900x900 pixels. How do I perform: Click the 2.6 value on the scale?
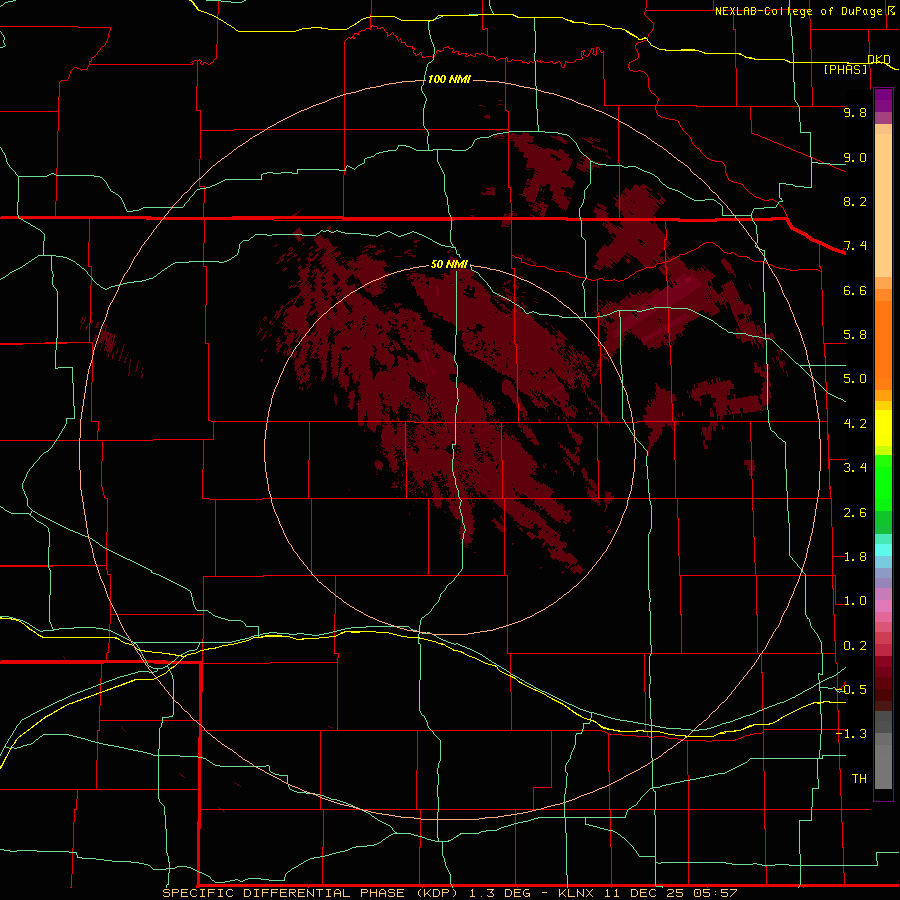(x=855, y=513)
